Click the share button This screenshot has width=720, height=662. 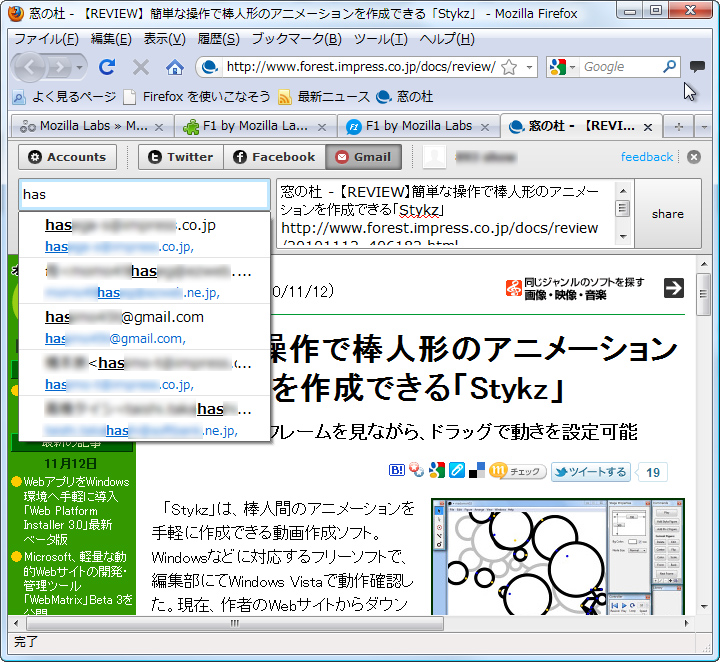click(x=668, y=214)
